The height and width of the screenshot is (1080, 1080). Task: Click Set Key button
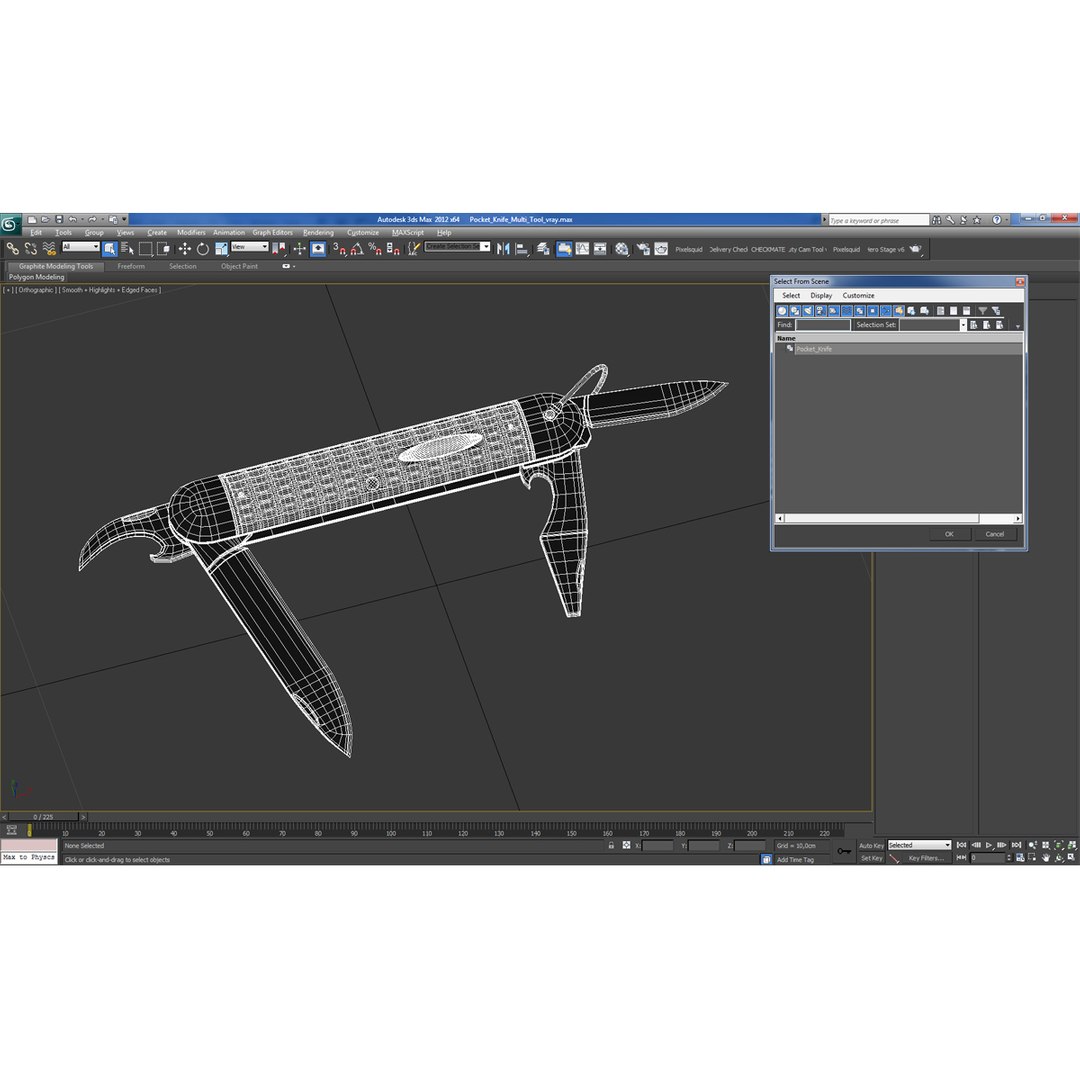[871, 858]
